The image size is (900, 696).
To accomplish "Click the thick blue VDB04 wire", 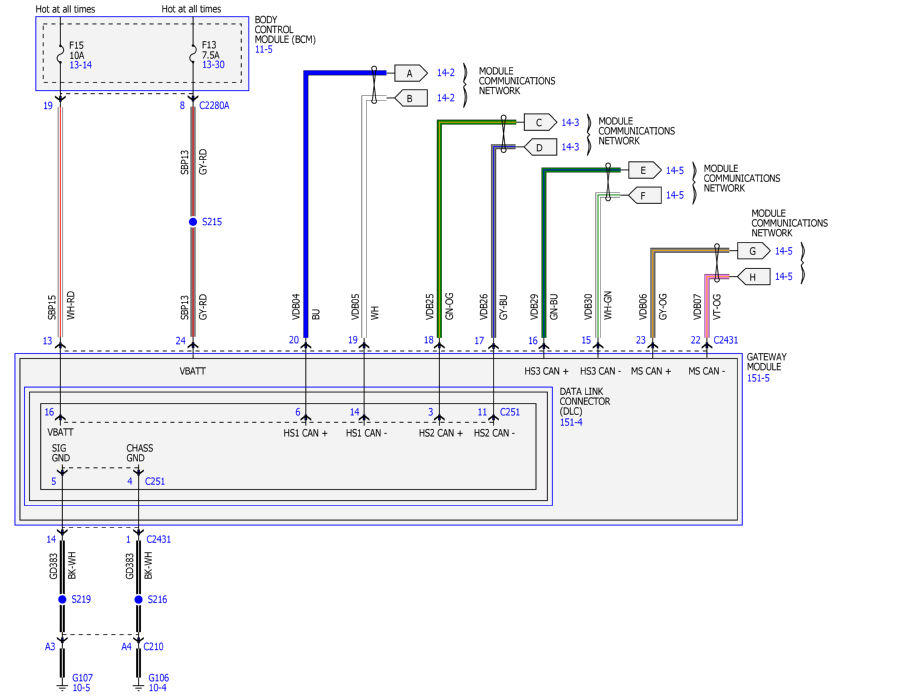I will click(x=304, y=200).
